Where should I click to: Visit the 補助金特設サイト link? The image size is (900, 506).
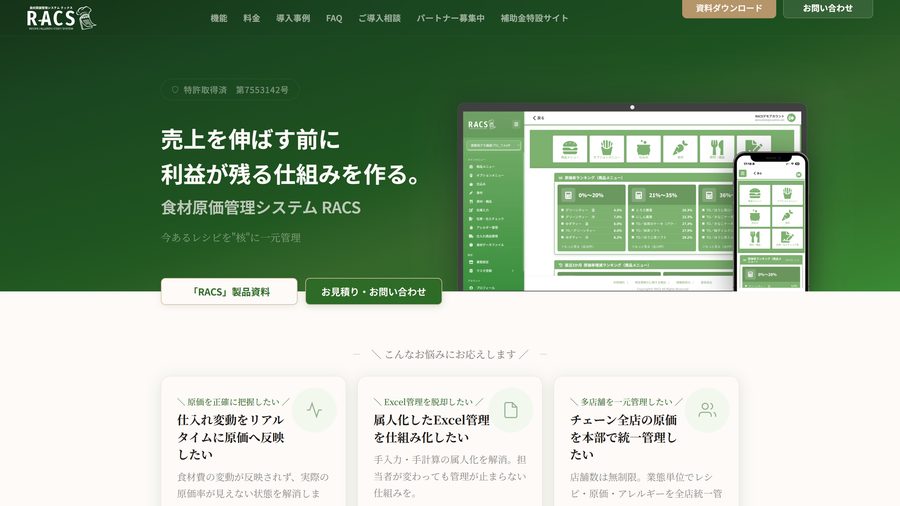[x=534, y=18]
